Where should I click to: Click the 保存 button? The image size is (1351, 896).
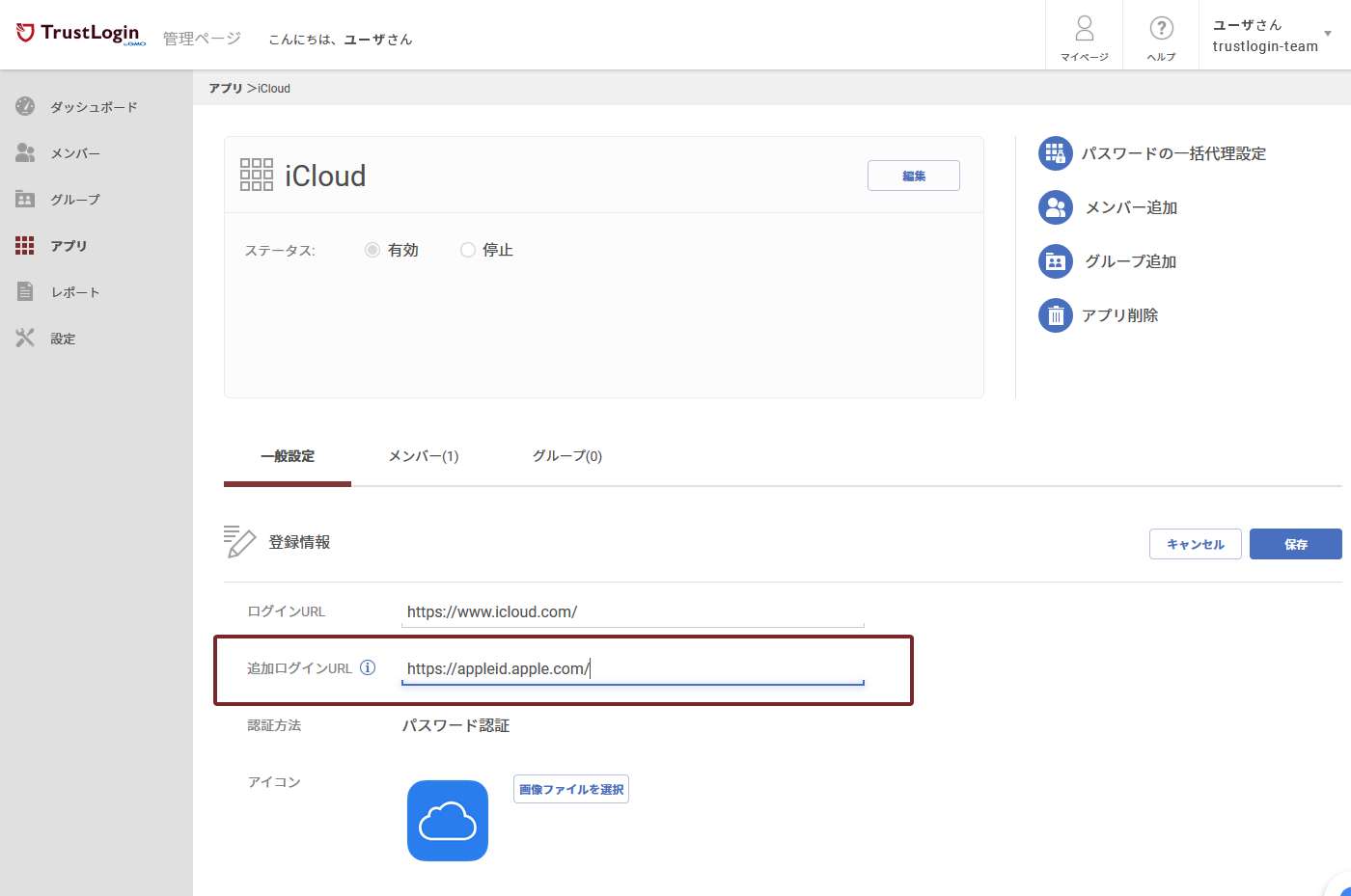[1295, 544]
